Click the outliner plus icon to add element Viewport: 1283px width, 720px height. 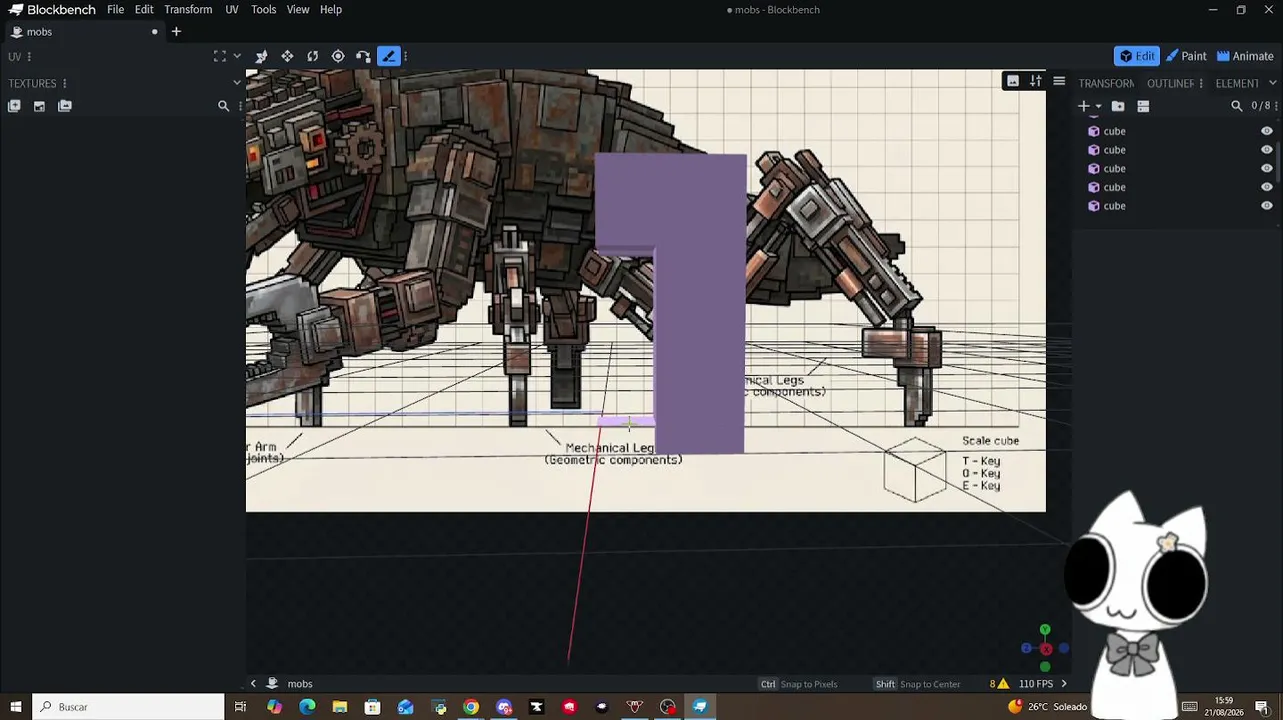(x=1083, y=106)
